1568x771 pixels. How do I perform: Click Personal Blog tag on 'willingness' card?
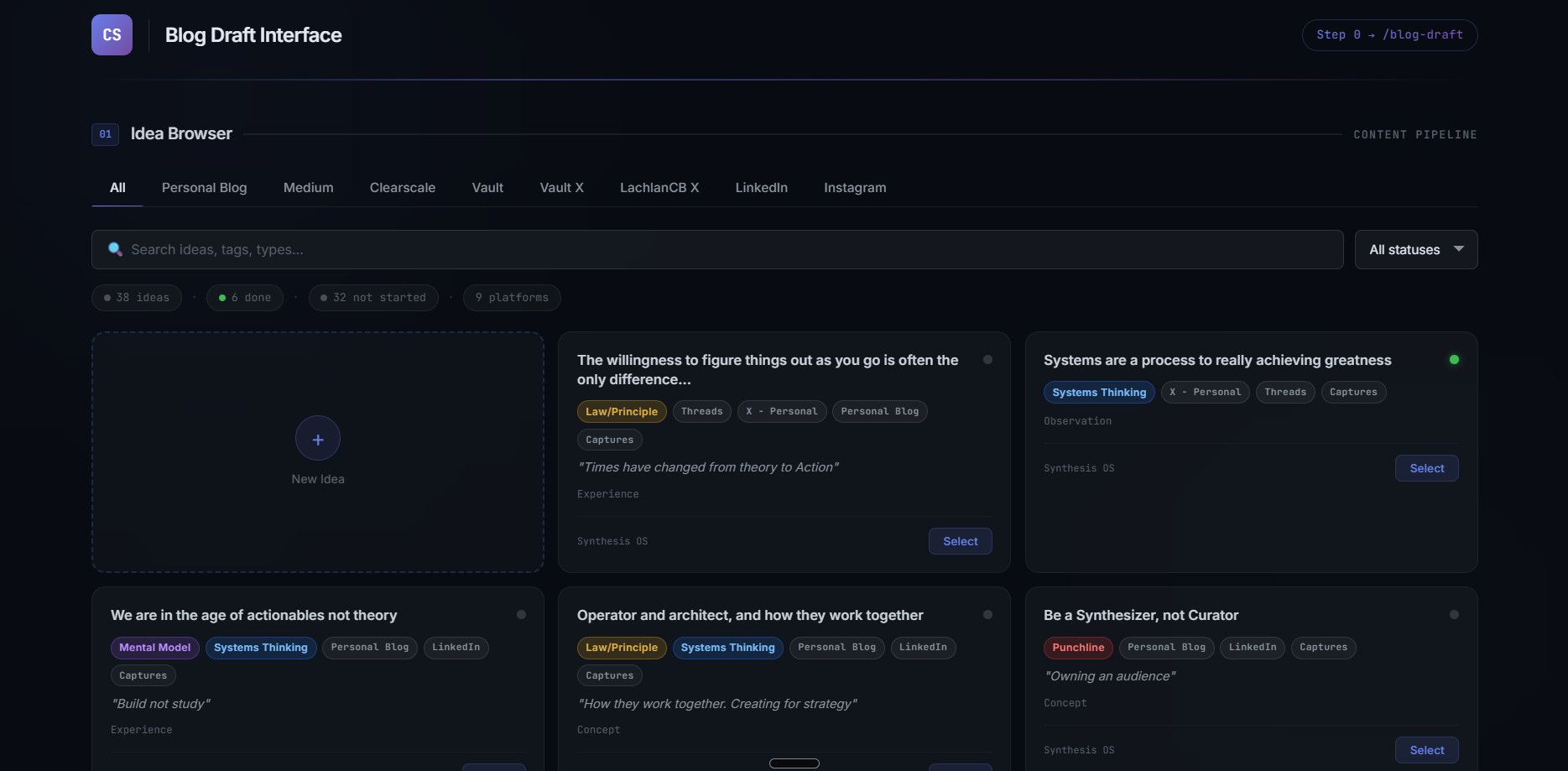(880, 412)
